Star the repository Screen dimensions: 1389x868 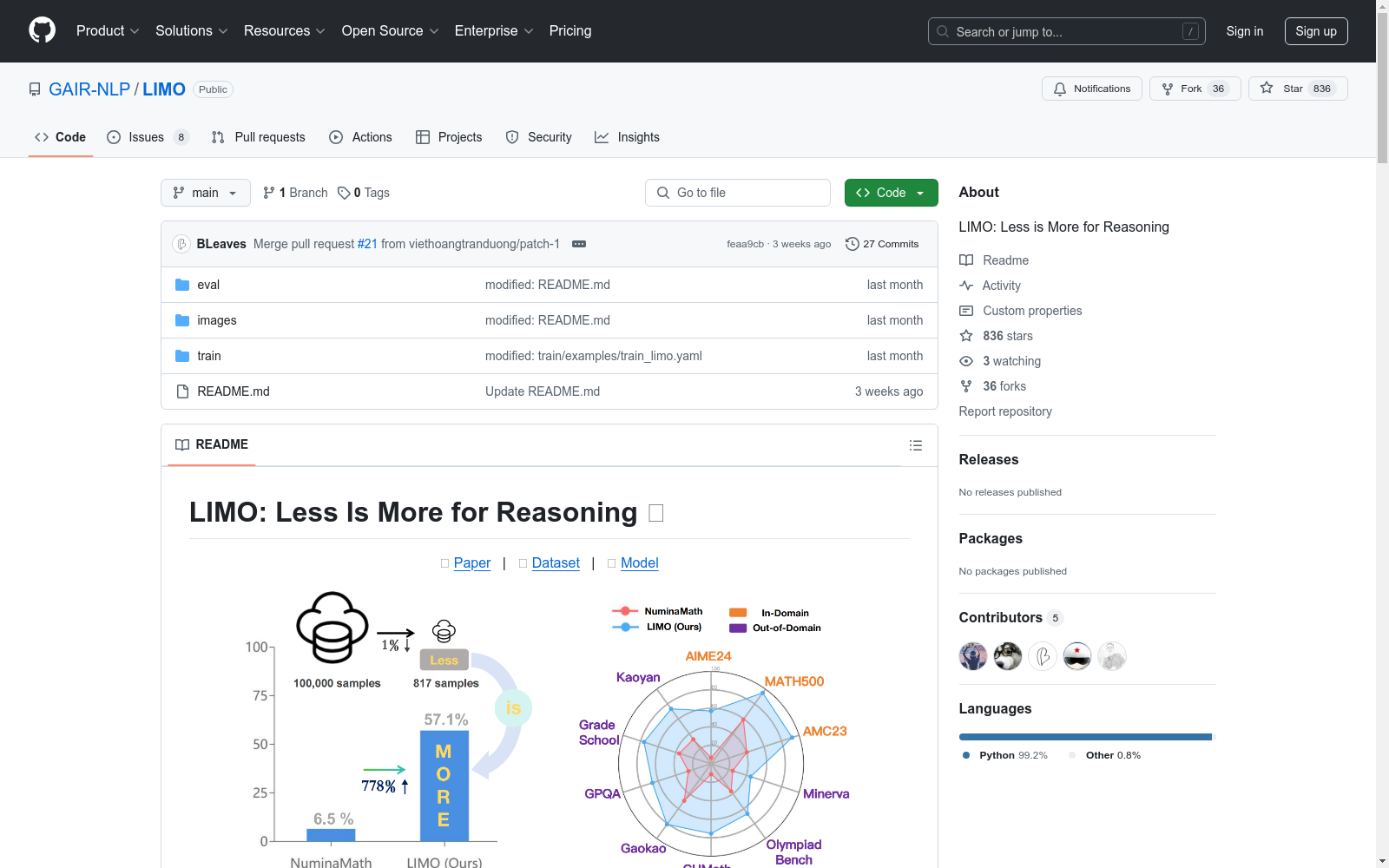[1297, 89]
